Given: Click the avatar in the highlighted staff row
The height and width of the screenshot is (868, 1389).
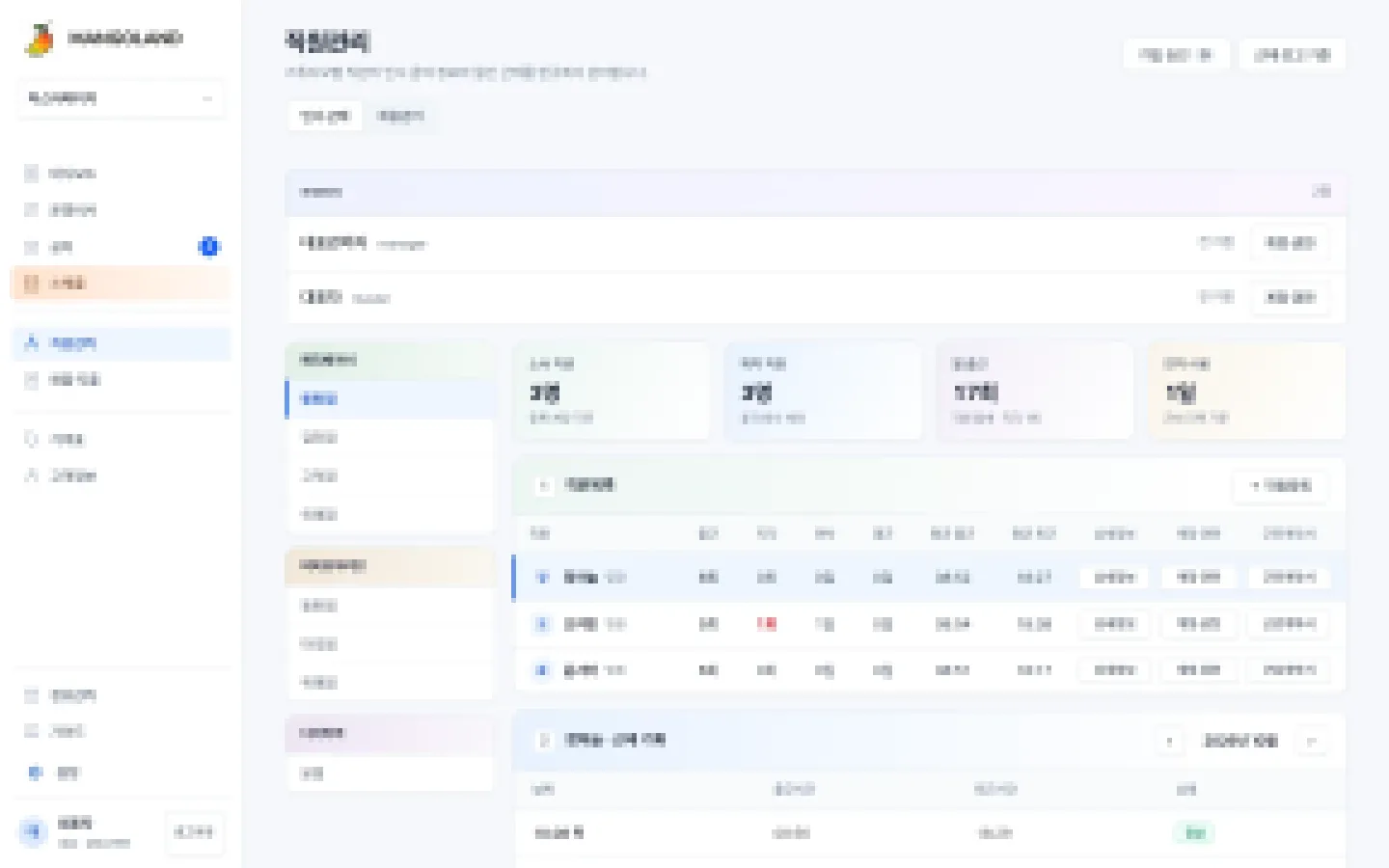Looking at the screenshot, I should 542,578.
